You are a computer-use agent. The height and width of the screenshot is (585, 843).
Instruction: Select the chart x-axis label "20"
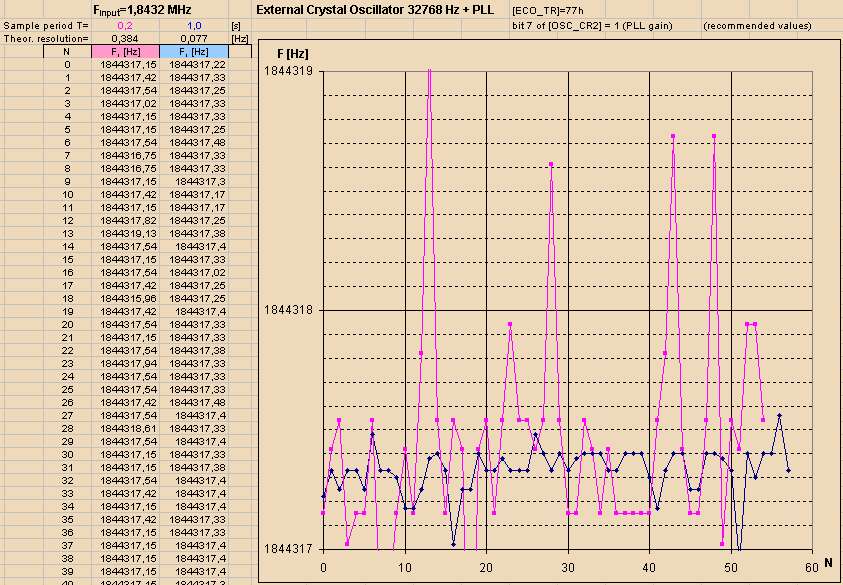(487, 567)
